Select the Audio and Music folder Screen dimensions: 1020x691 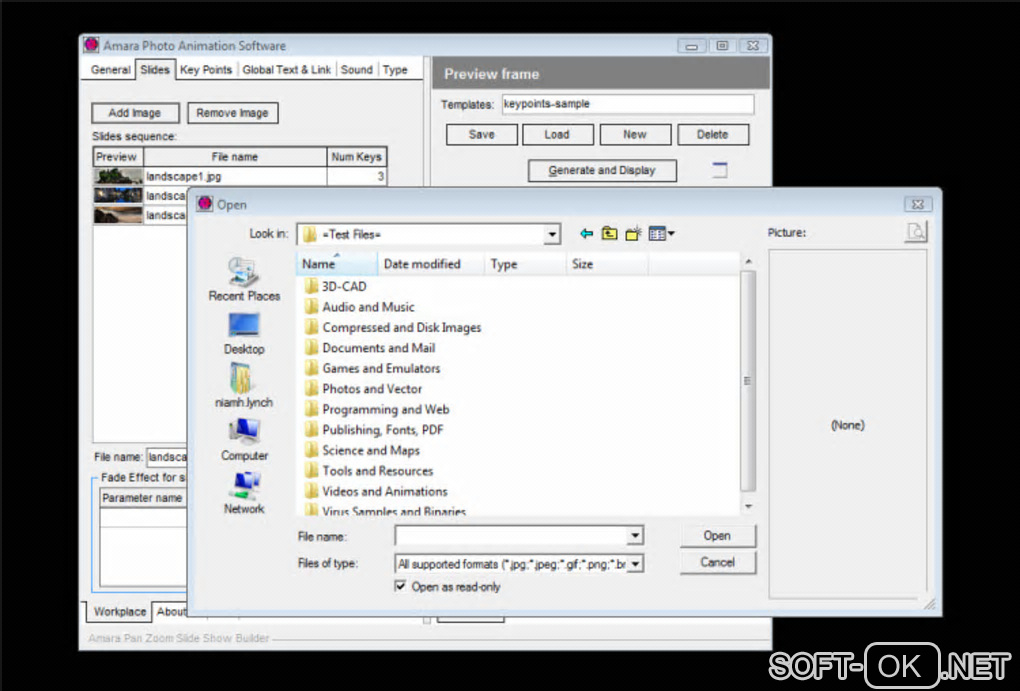coord(360,306)
